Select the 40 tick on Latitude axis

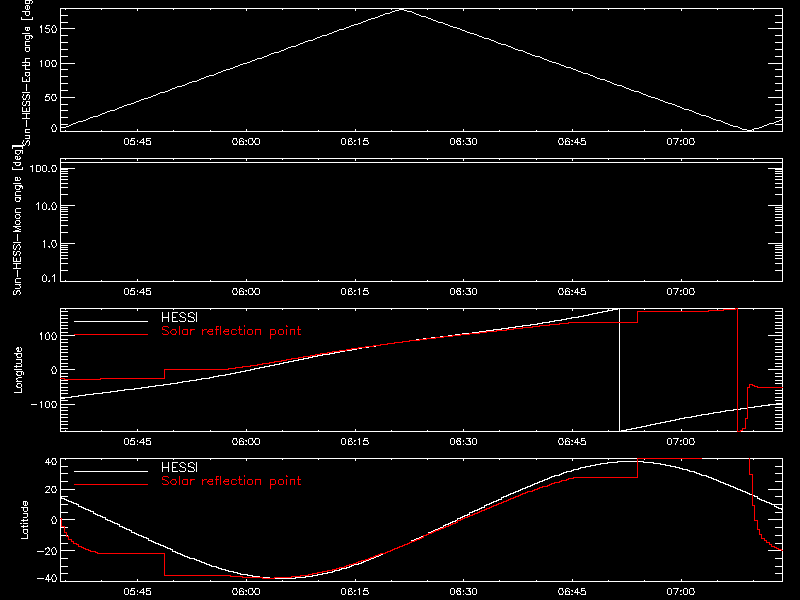coord(51,462)
